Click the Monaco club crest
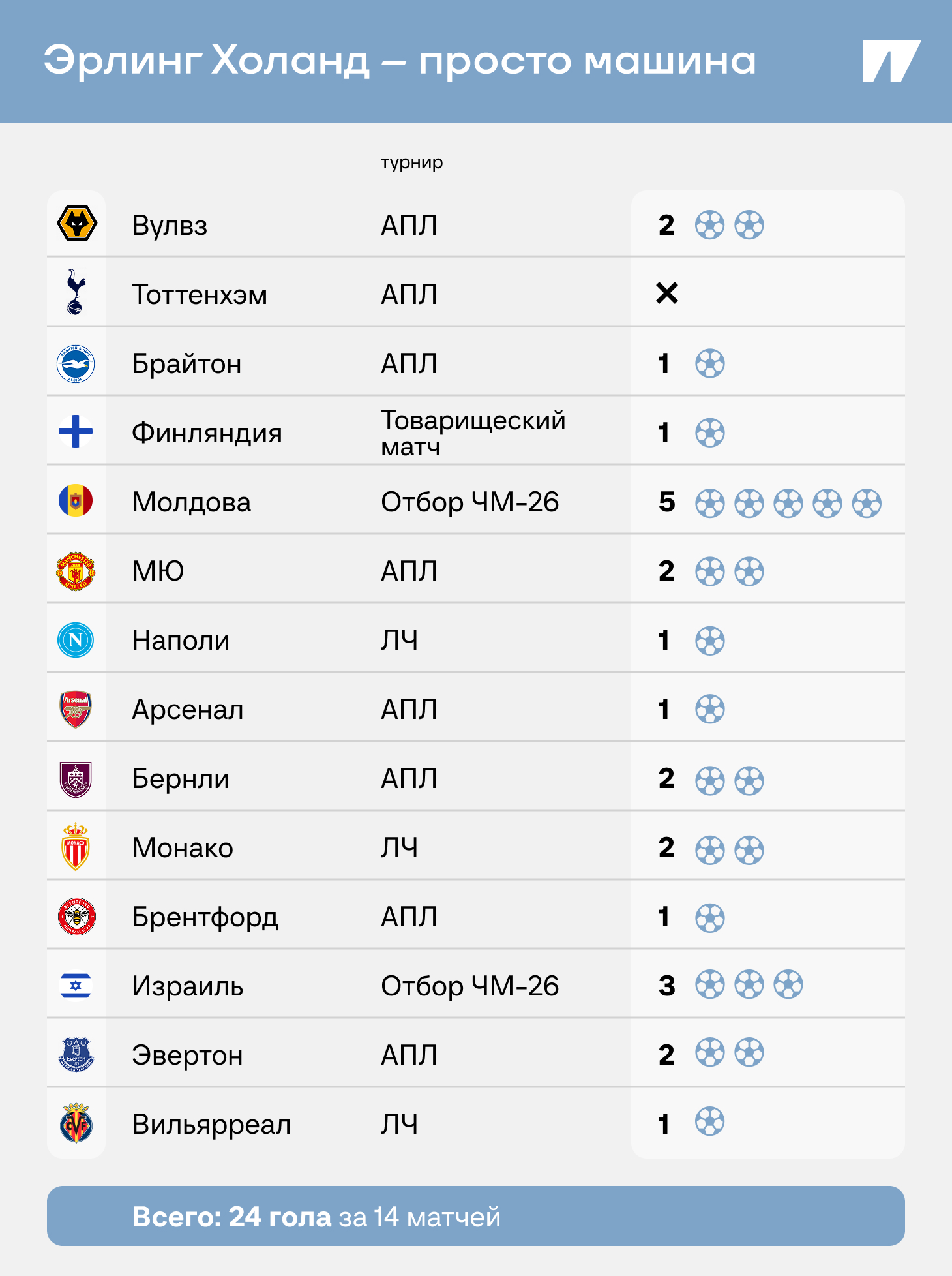 (76, 847)
